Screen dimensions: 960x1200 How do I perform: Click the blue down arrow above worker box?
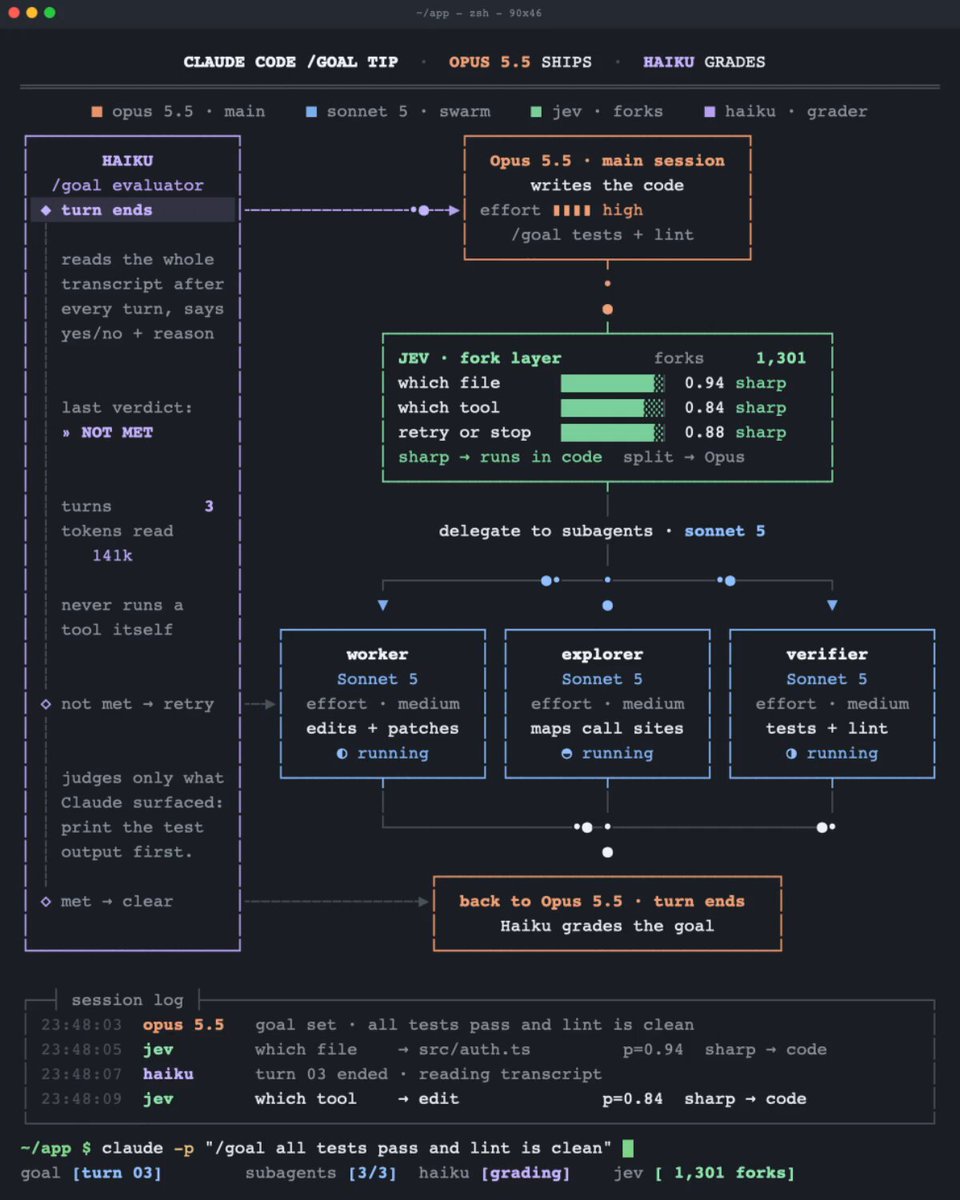pyautogui.click(x=383, y=605)
